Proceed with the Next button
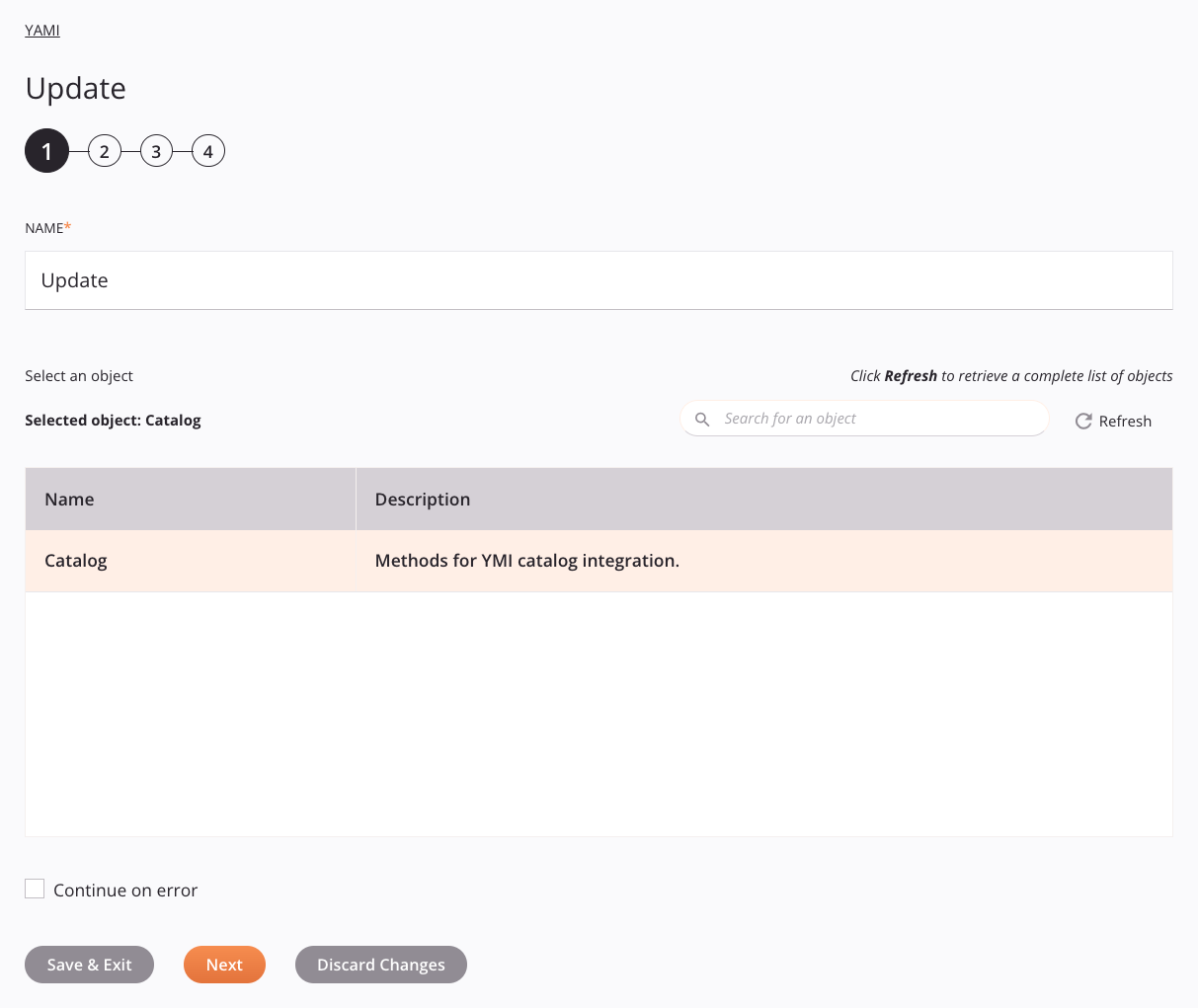The width and height of the screenshot is (1198, 1008). [x=224, y=965]
